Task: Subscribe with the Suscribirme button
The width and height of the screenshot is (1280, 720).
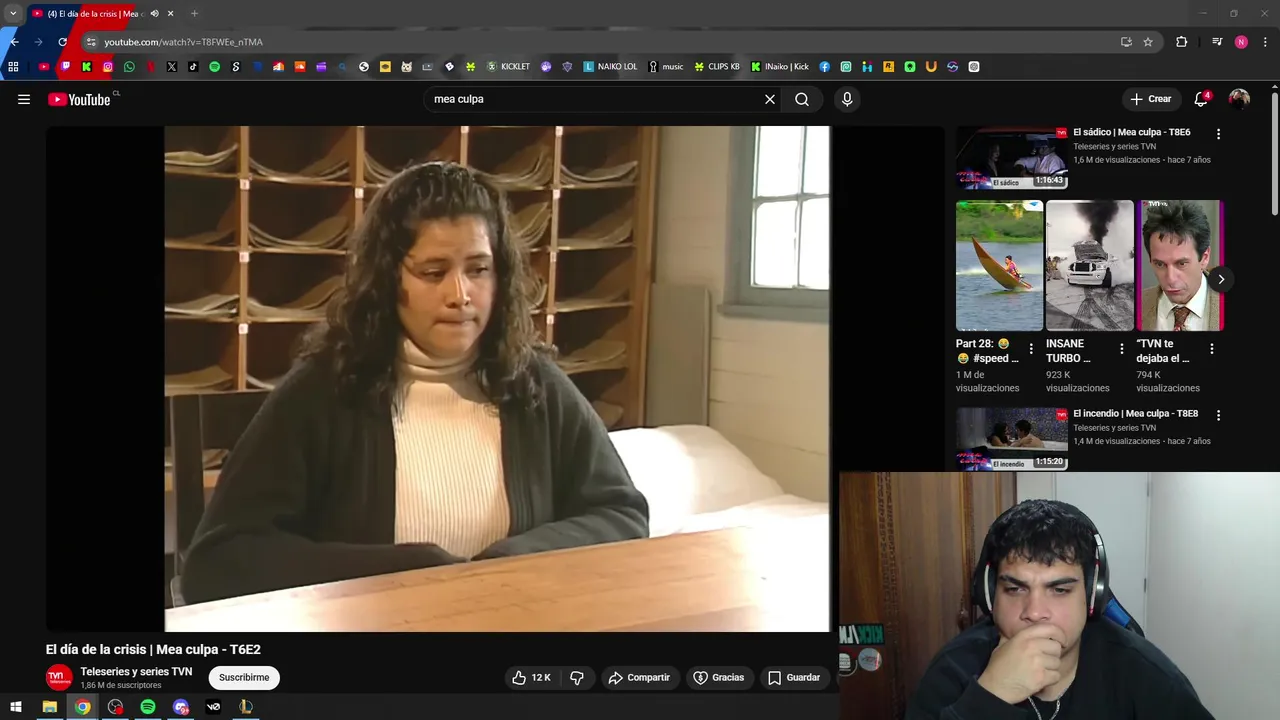Action: pos(244,677)
